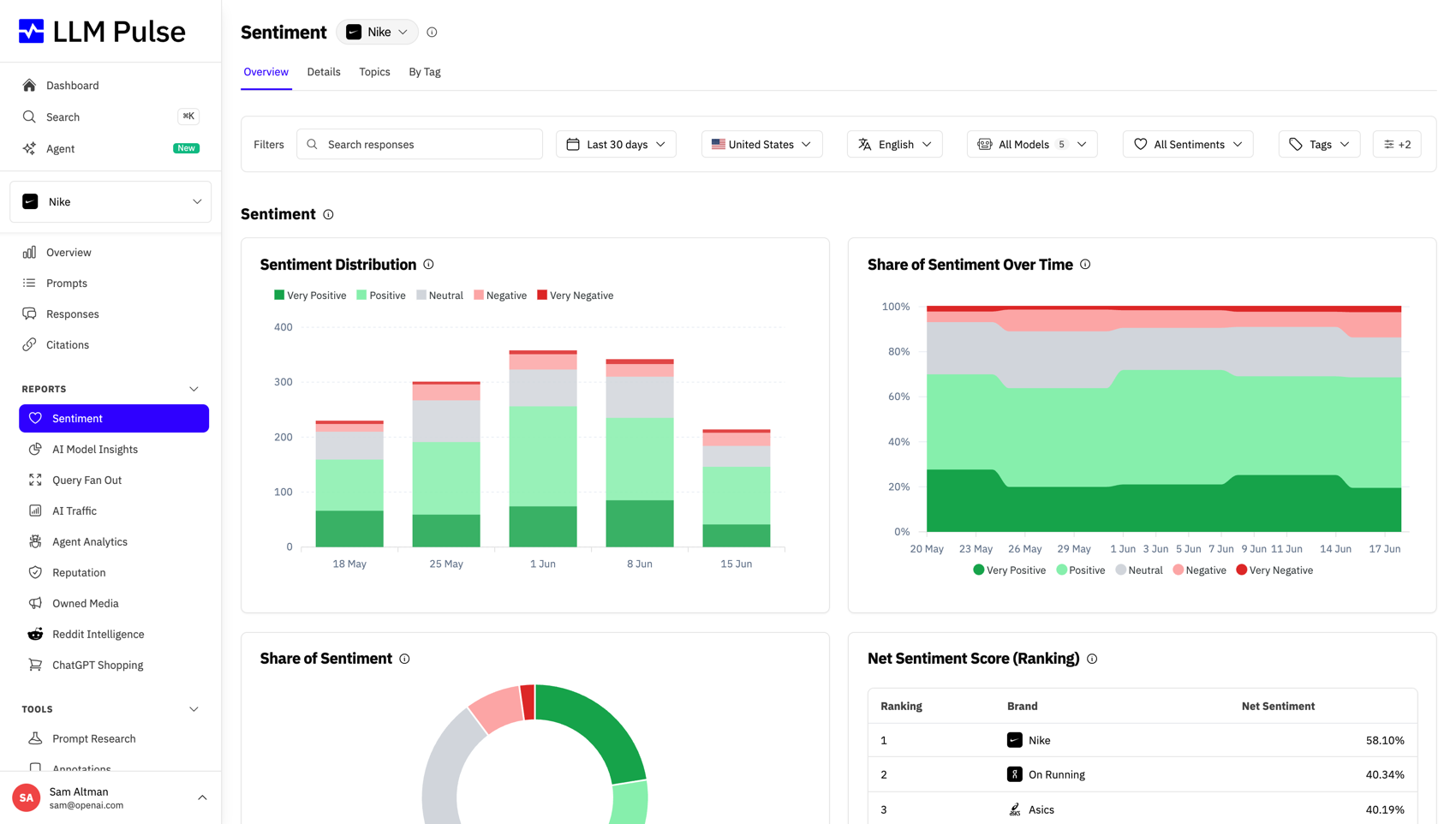Open the English language filter
The height and width of the screenshot is (824, 1456).
click(x=894, y=145)
